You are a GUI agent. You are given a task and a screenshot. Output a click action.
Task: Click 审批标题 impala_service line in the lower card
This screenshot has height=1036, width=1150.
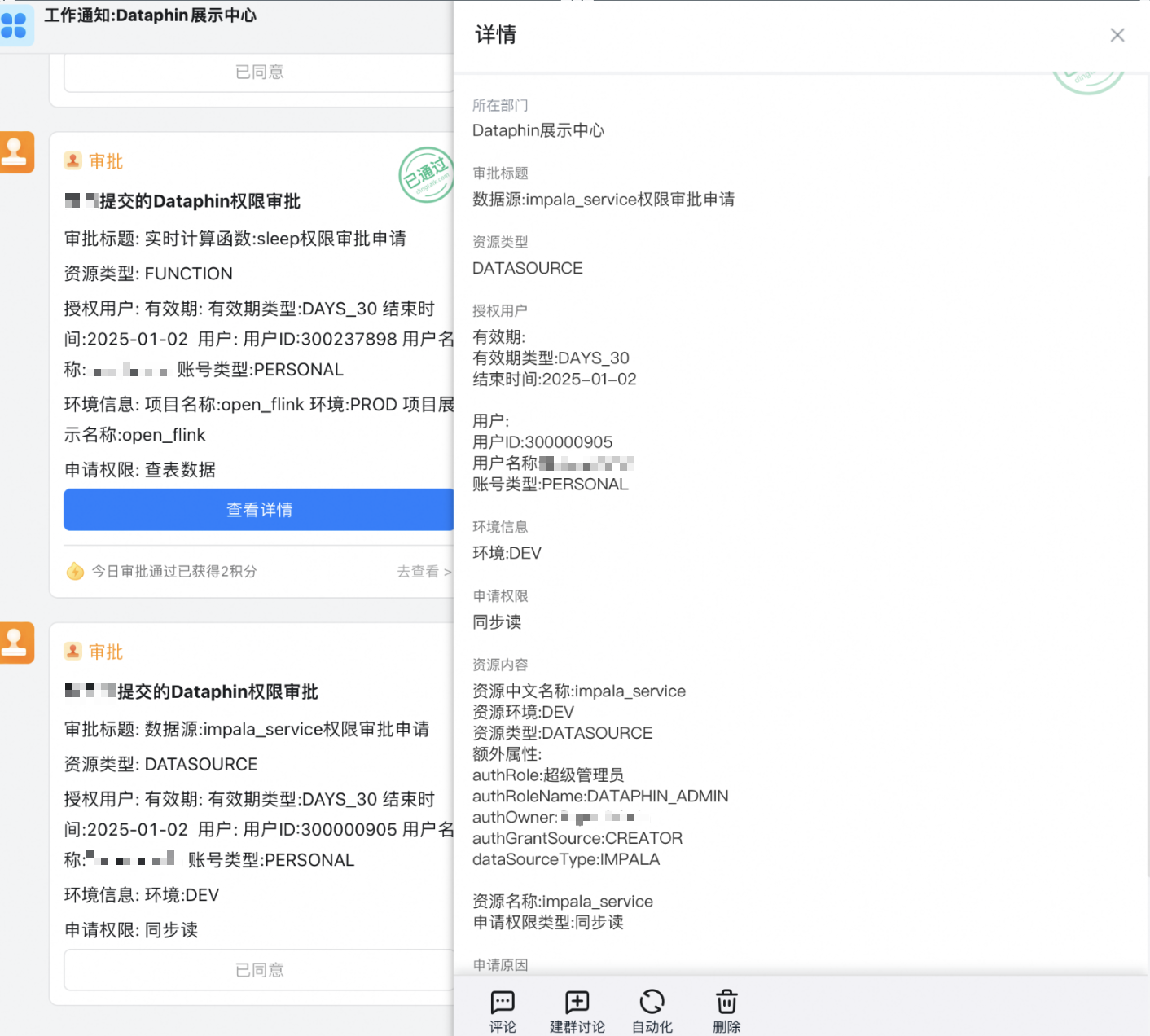pos(247,729)
